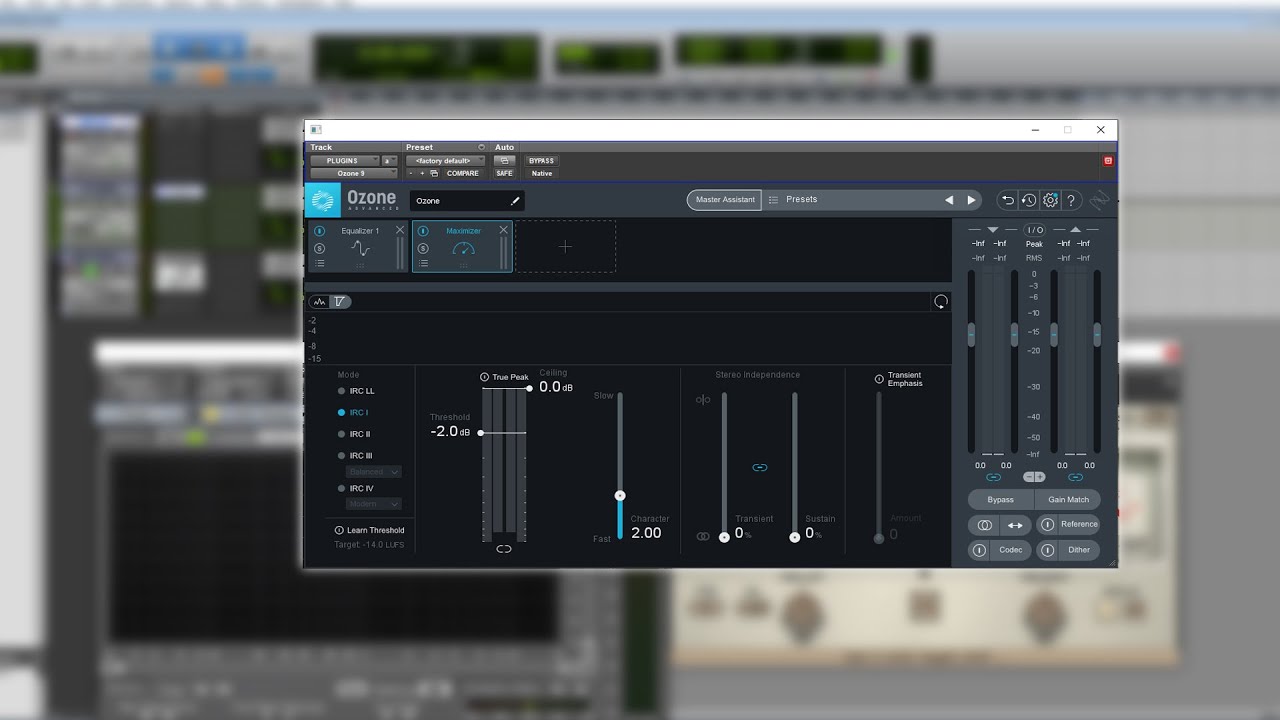Click the Ozone Bypass button

point(1000,499)
